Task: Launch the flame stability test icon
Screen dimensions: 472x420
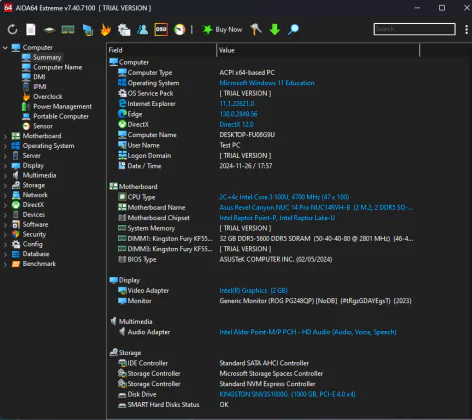Action: point(106,30)
